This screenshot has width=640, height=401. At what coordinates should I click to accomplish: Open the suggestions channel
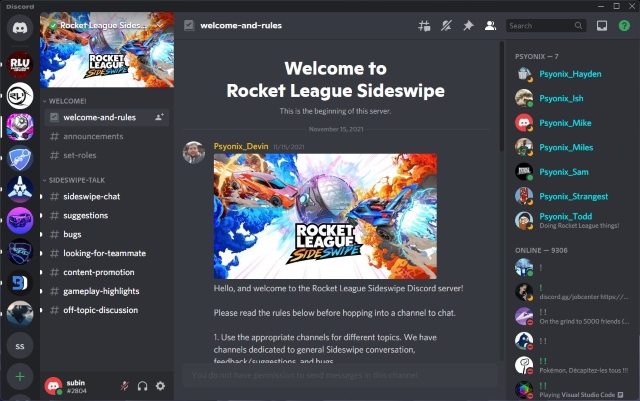(x=107, y=215)
